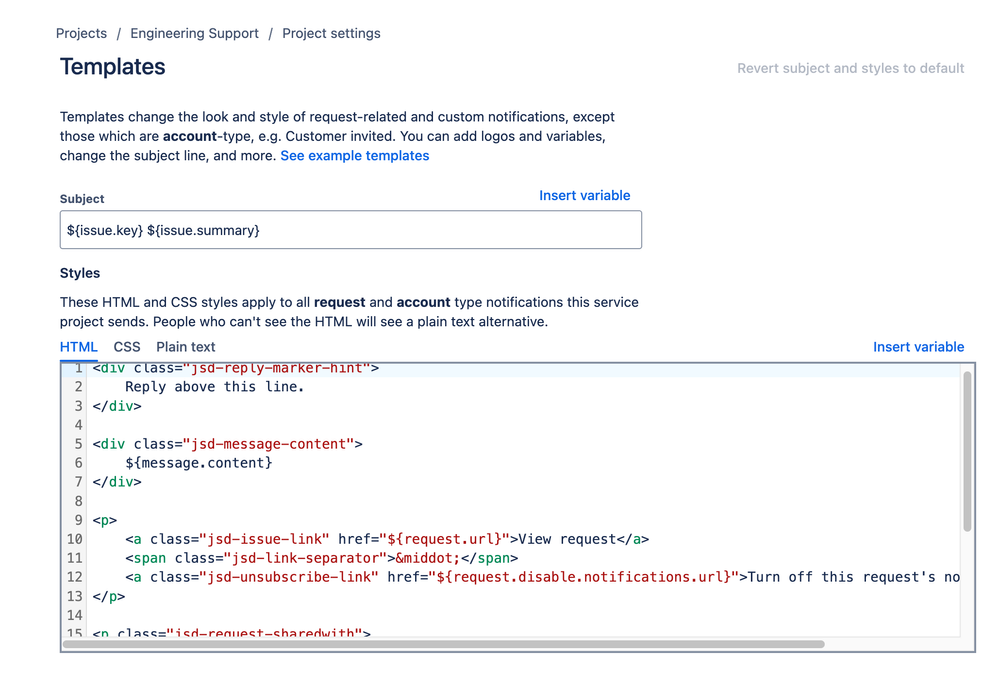Click line number 9 in the editor gutter
Viewport: 999px width, 673px height.
(x=78, y=519)
